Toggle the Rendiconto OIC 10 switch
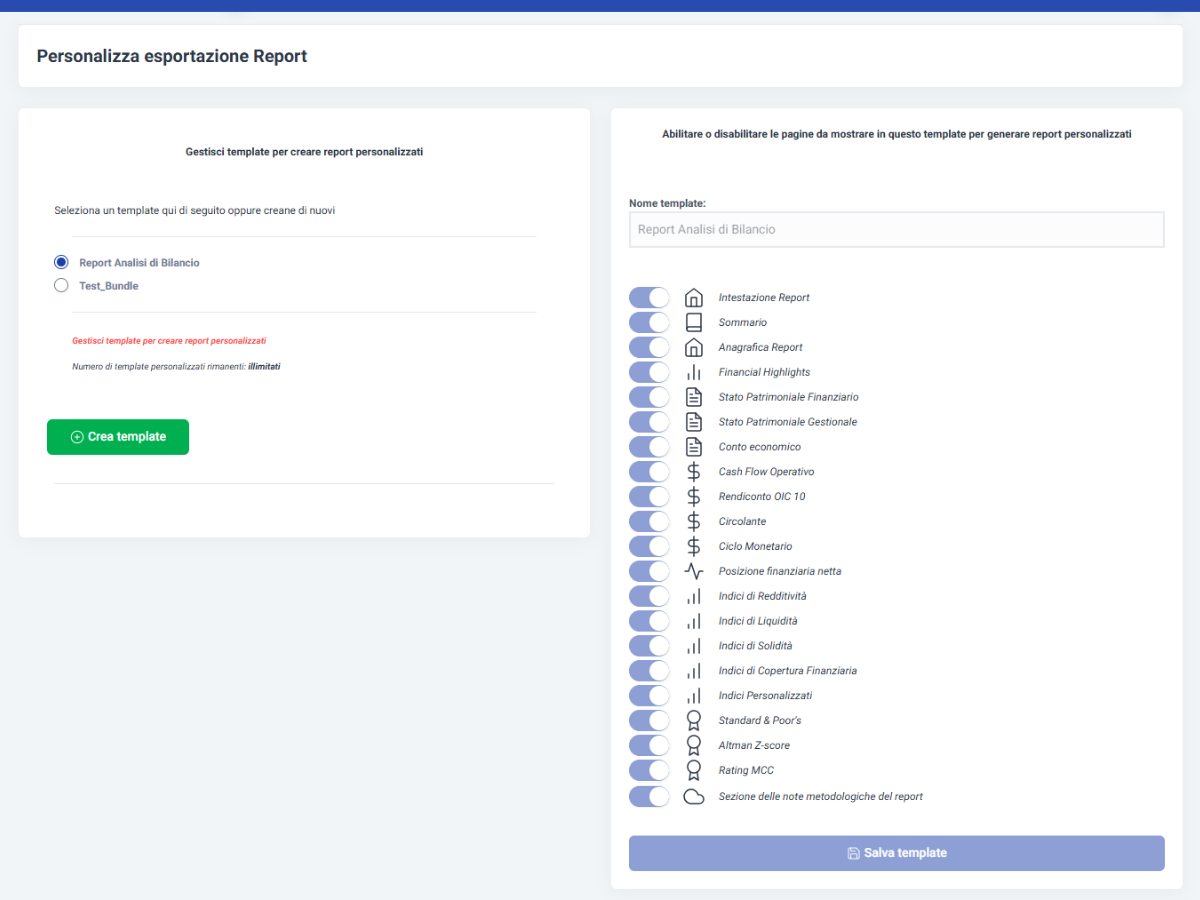The height and width of the screenshot is (900, 1200). pyautogui.click(x=649, y=497)
